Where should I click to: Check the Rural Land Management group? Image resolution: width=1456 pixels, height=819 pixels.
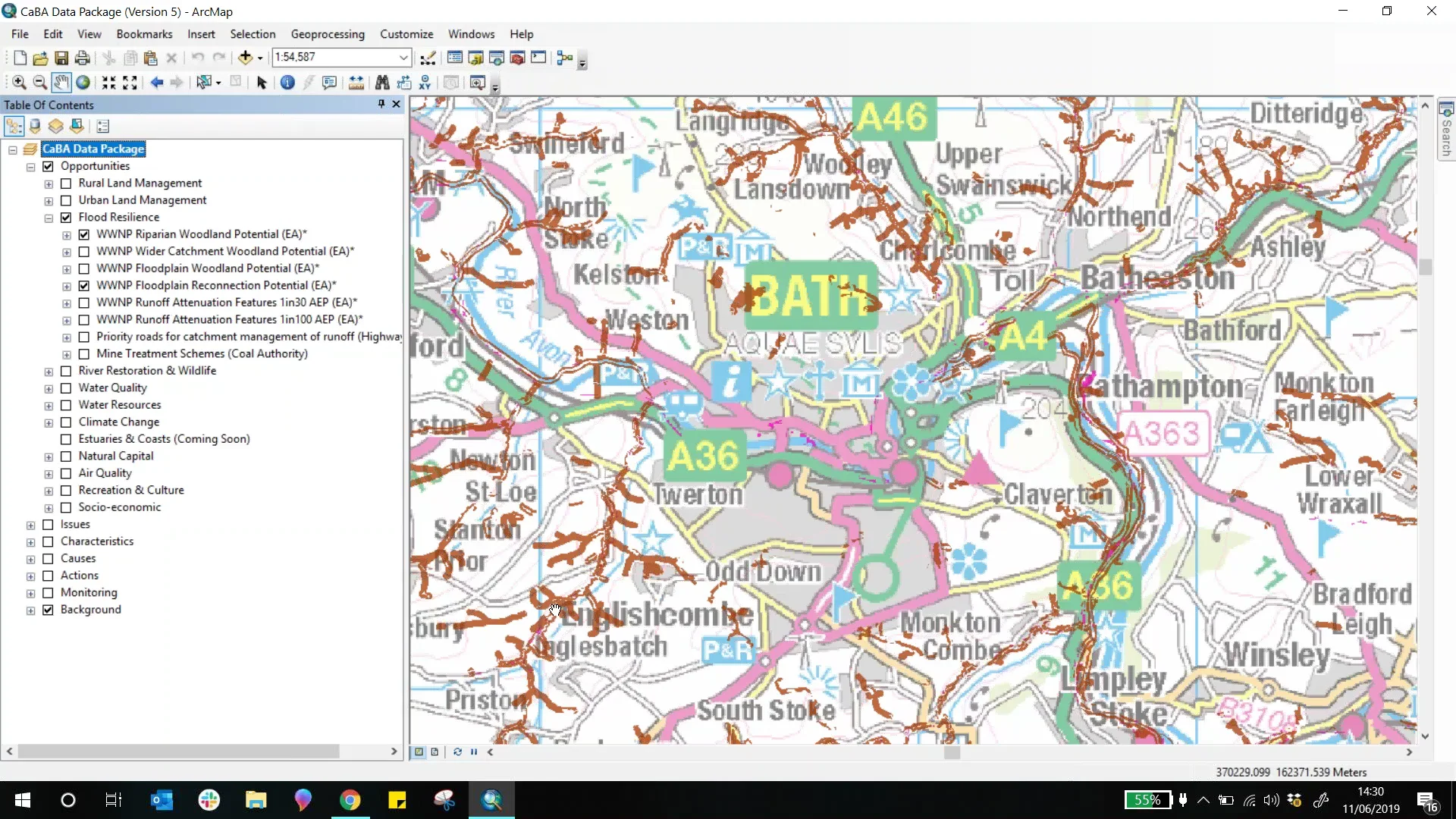tap(66, 184)
